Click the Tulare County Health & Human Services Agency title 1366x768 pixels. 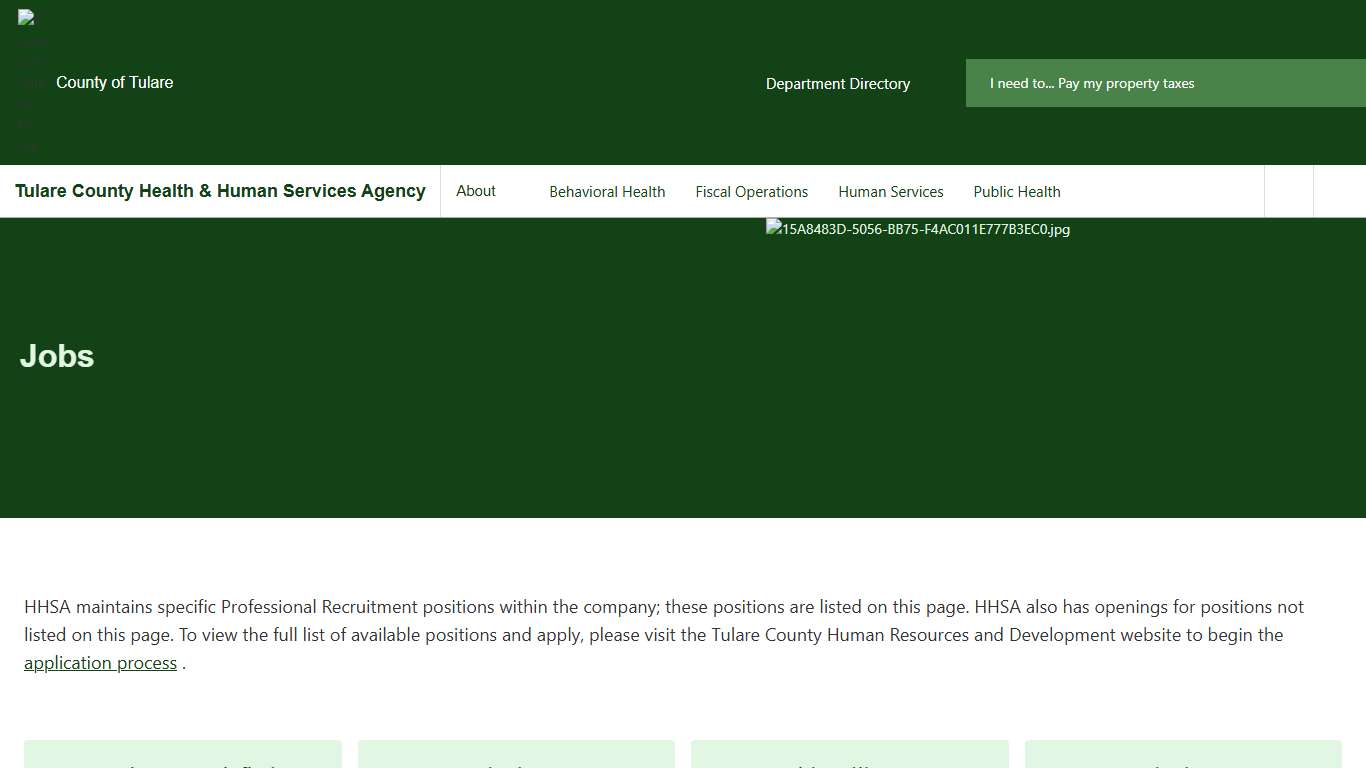tap(220, 191)
